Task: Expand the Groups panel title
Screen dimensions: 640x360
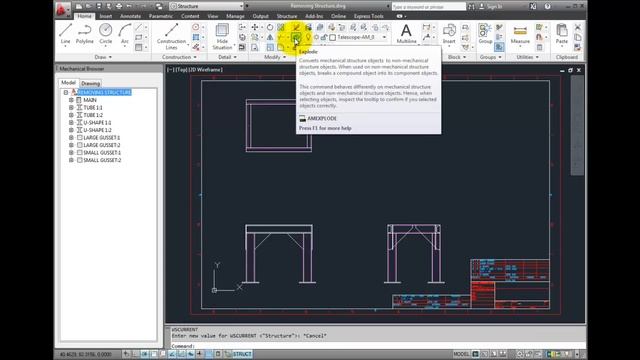Action: click(x=491, y=57)
